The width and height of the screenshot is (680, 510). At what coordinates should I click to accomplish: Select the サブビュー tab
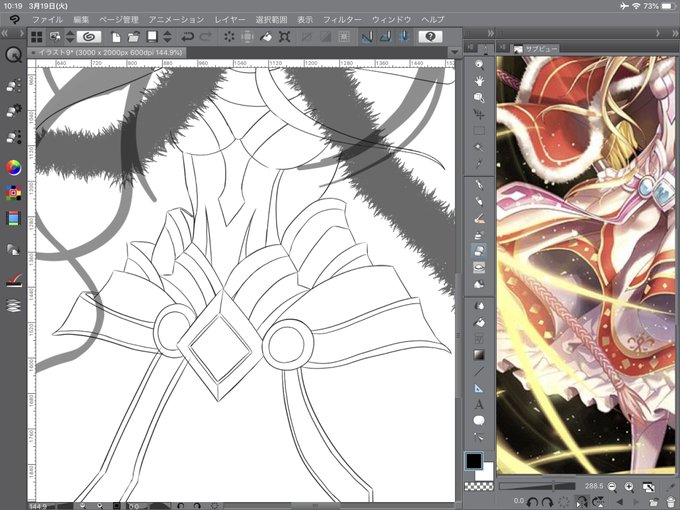(x=536, y=49)
